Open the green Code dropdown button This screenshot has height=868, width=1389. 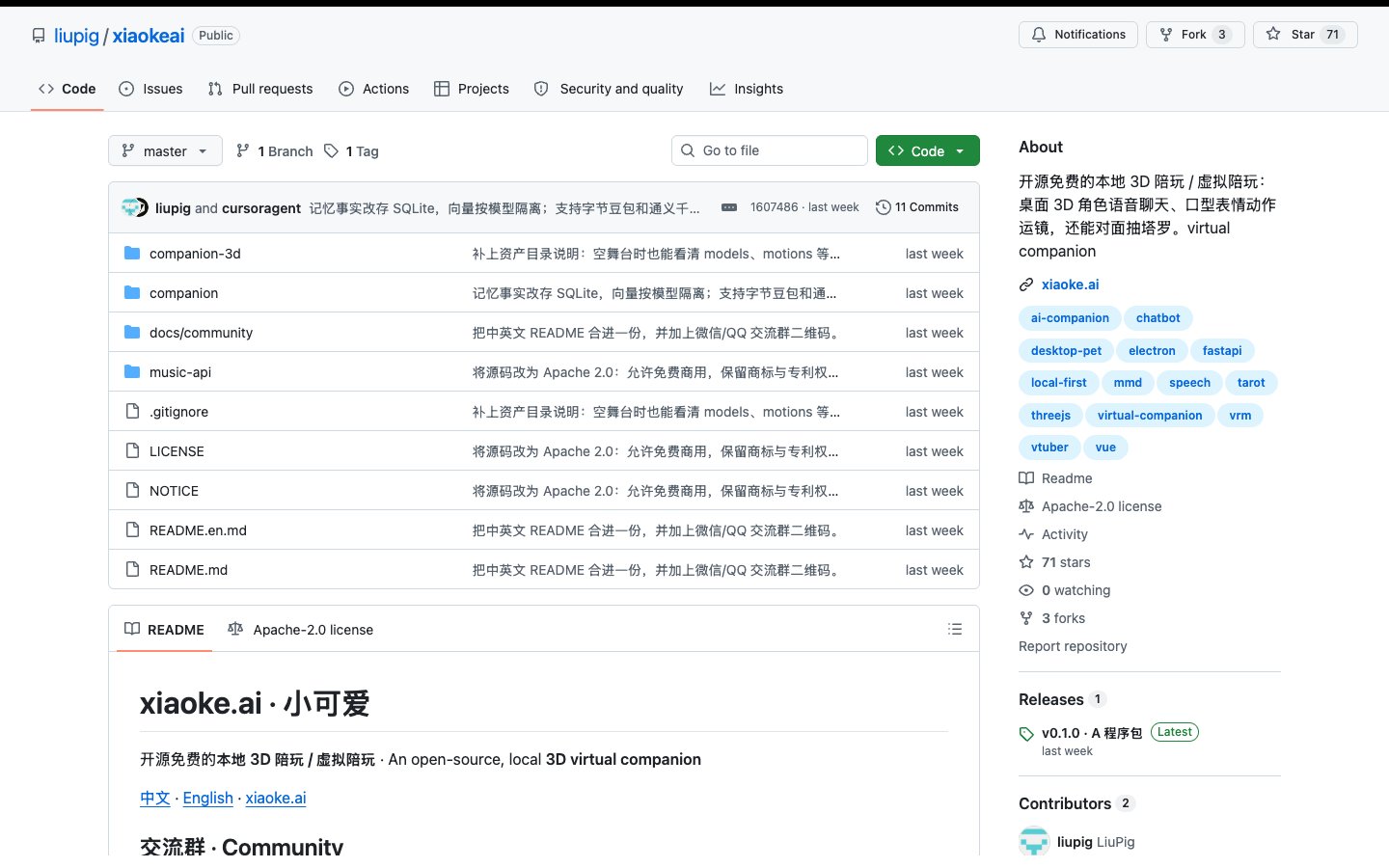[928, 150]
